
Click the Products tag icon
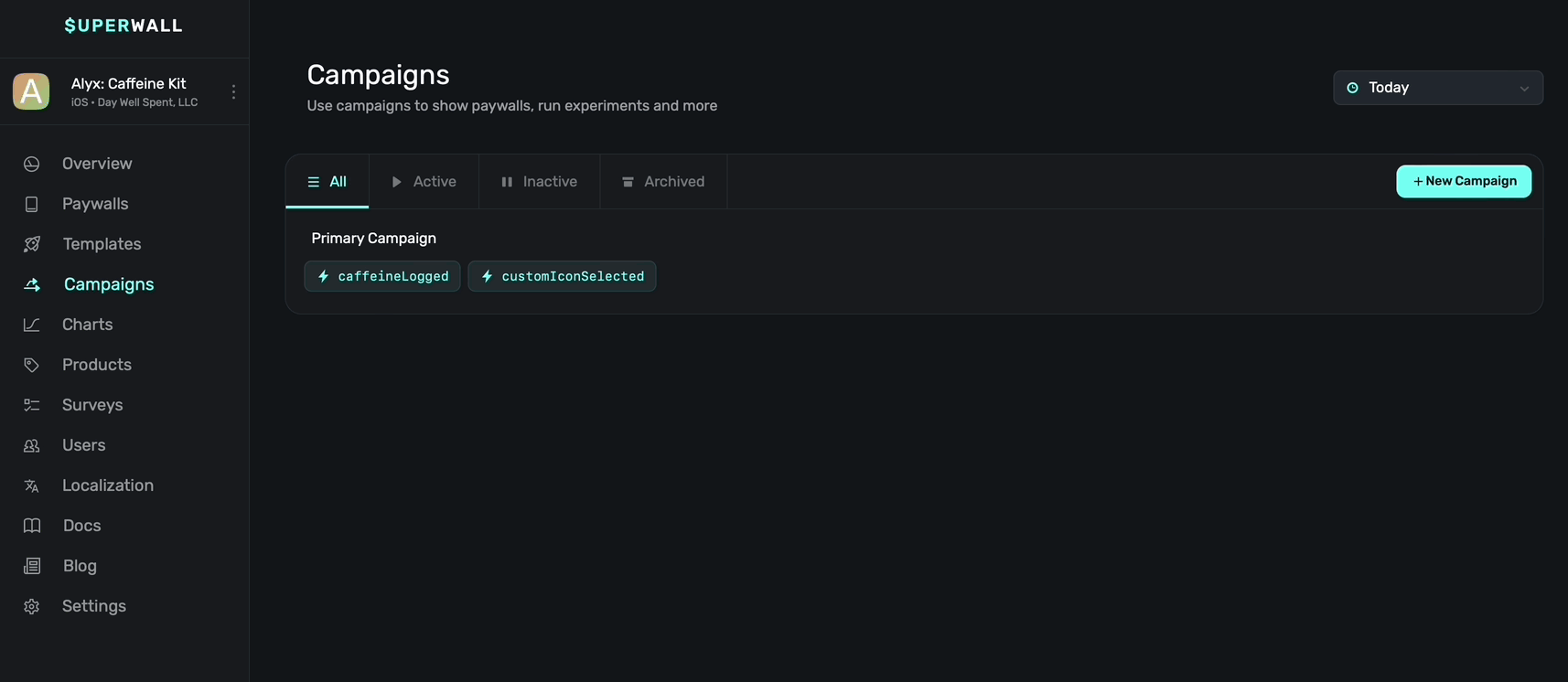coord(32,365)
